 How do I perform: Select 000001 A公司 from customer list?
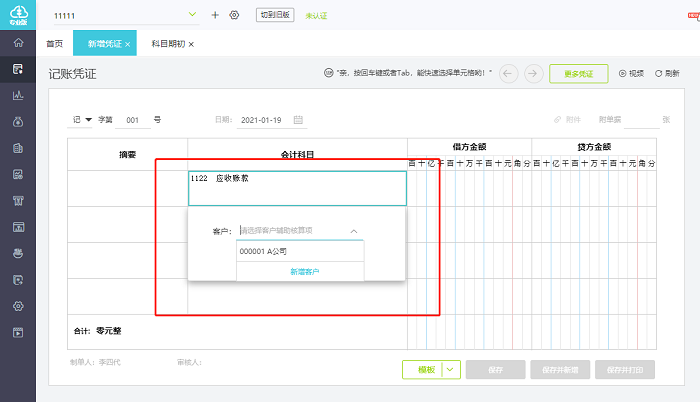point(300,251)
